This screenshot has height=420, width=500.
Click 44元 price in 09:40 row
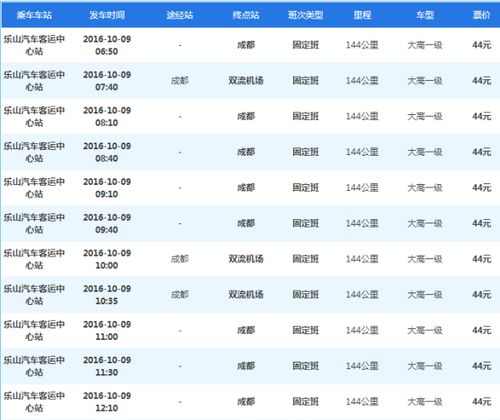(x=482, y=223)
